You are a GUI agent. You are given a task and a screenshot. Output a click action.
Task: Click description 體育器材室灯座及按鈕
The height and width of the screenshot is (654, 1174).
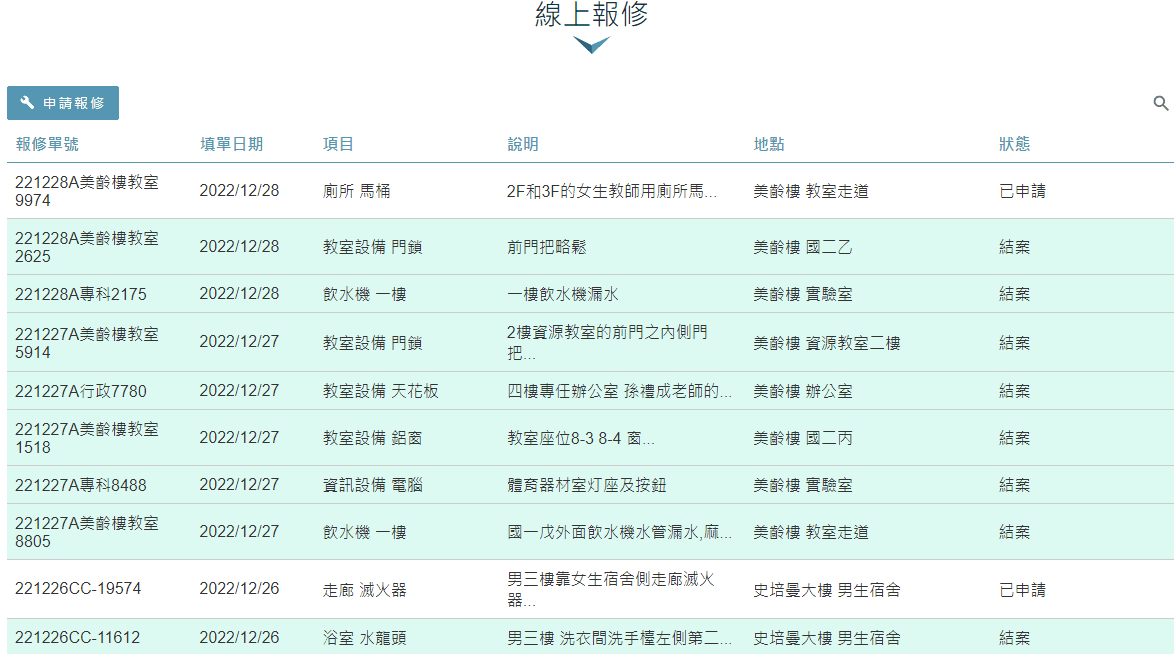click(x=586, y=485)
